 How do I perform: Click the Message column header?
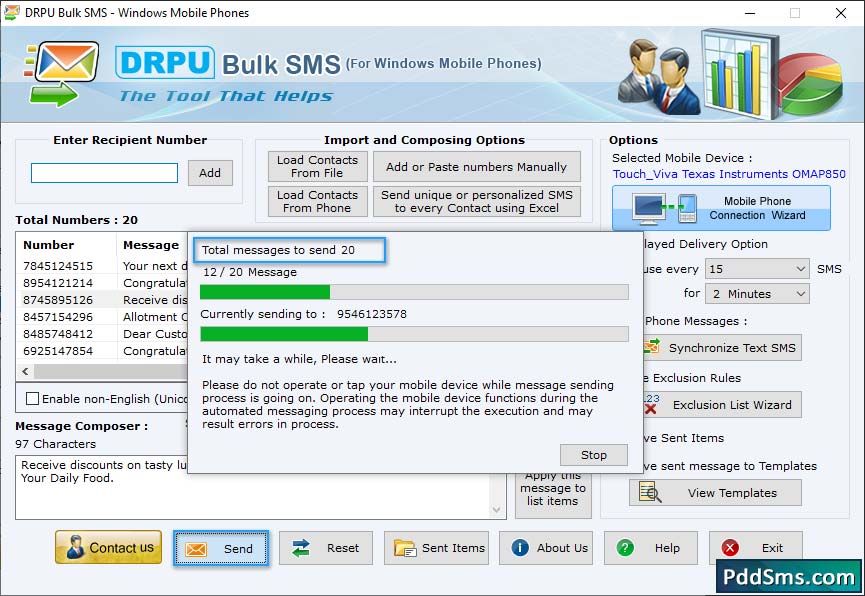(x=151, y=245)
